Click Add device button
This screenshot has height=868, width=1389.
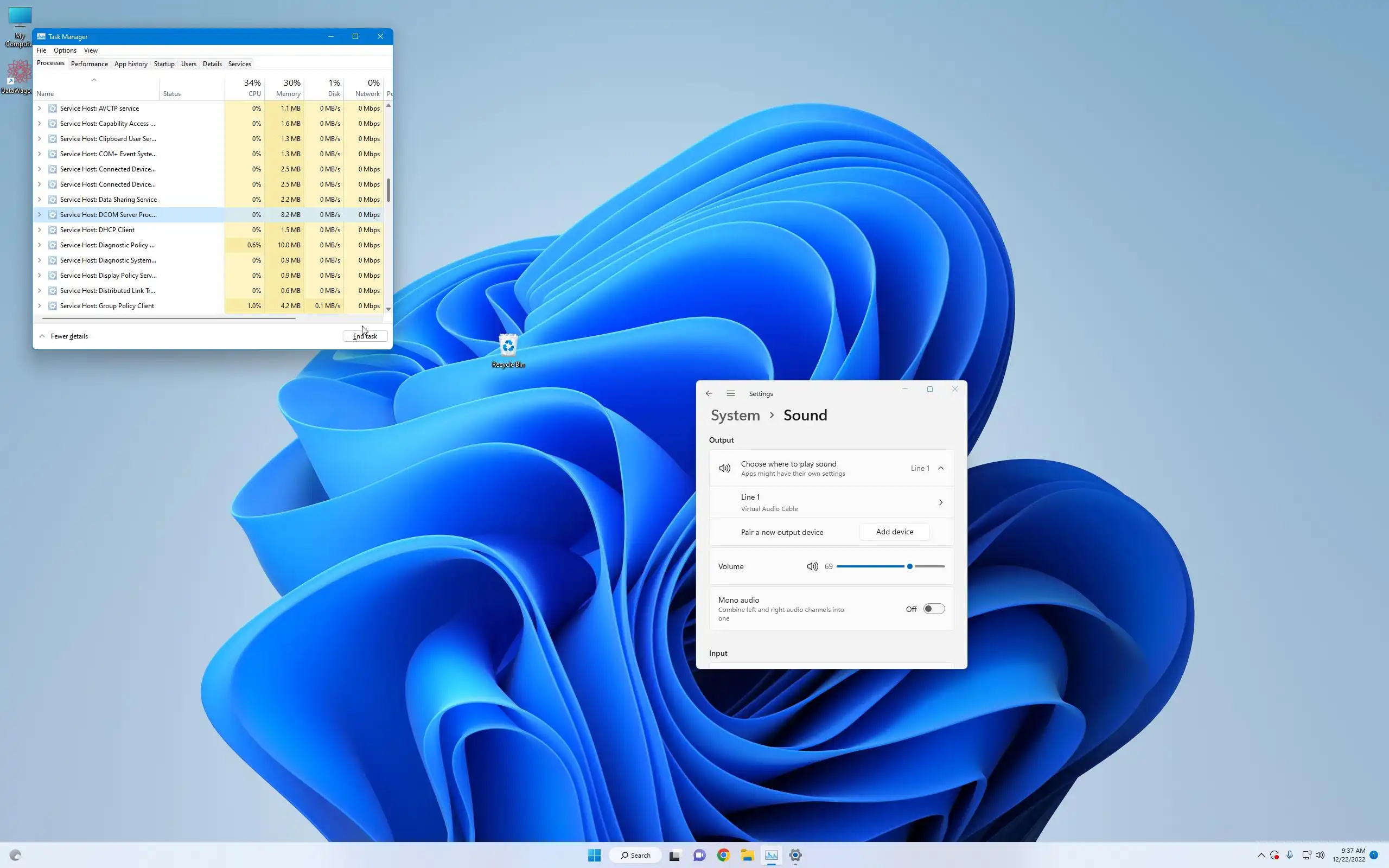click(x=894, y=532)
